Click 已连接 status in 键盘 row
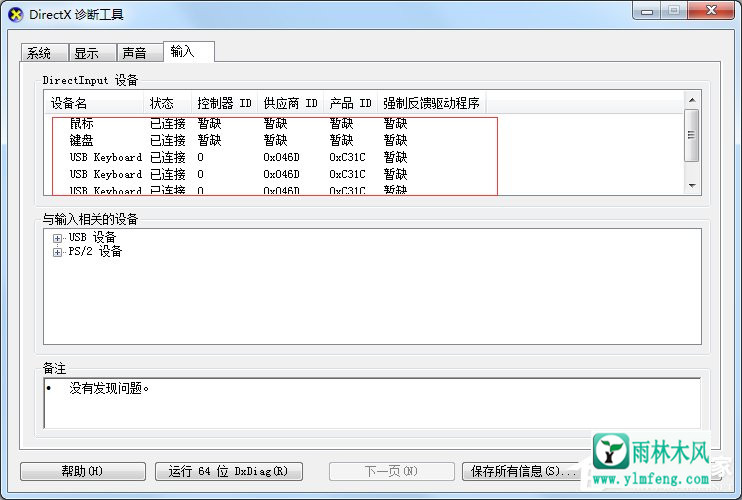 [x=168, y=140]
